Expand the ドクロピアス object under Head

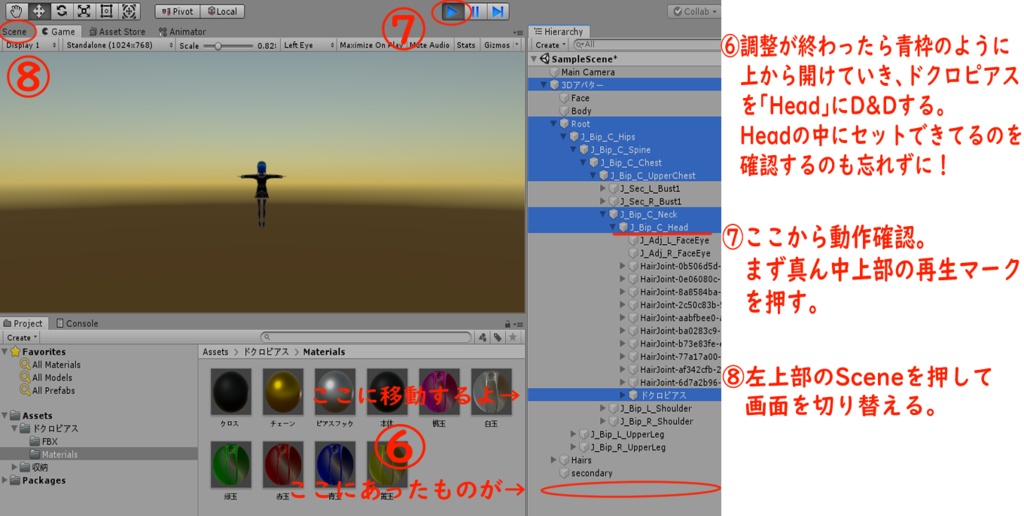(x=622, y=395)
